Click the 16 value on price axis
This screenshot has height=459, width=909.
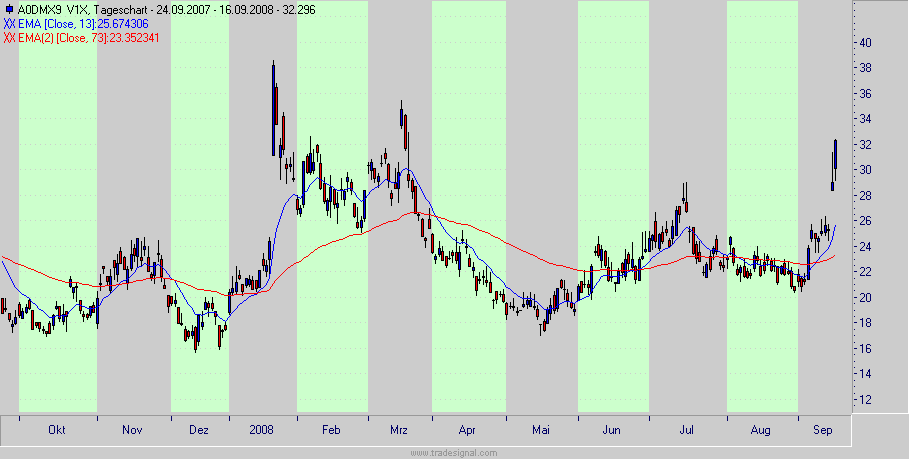click(865, 349)
